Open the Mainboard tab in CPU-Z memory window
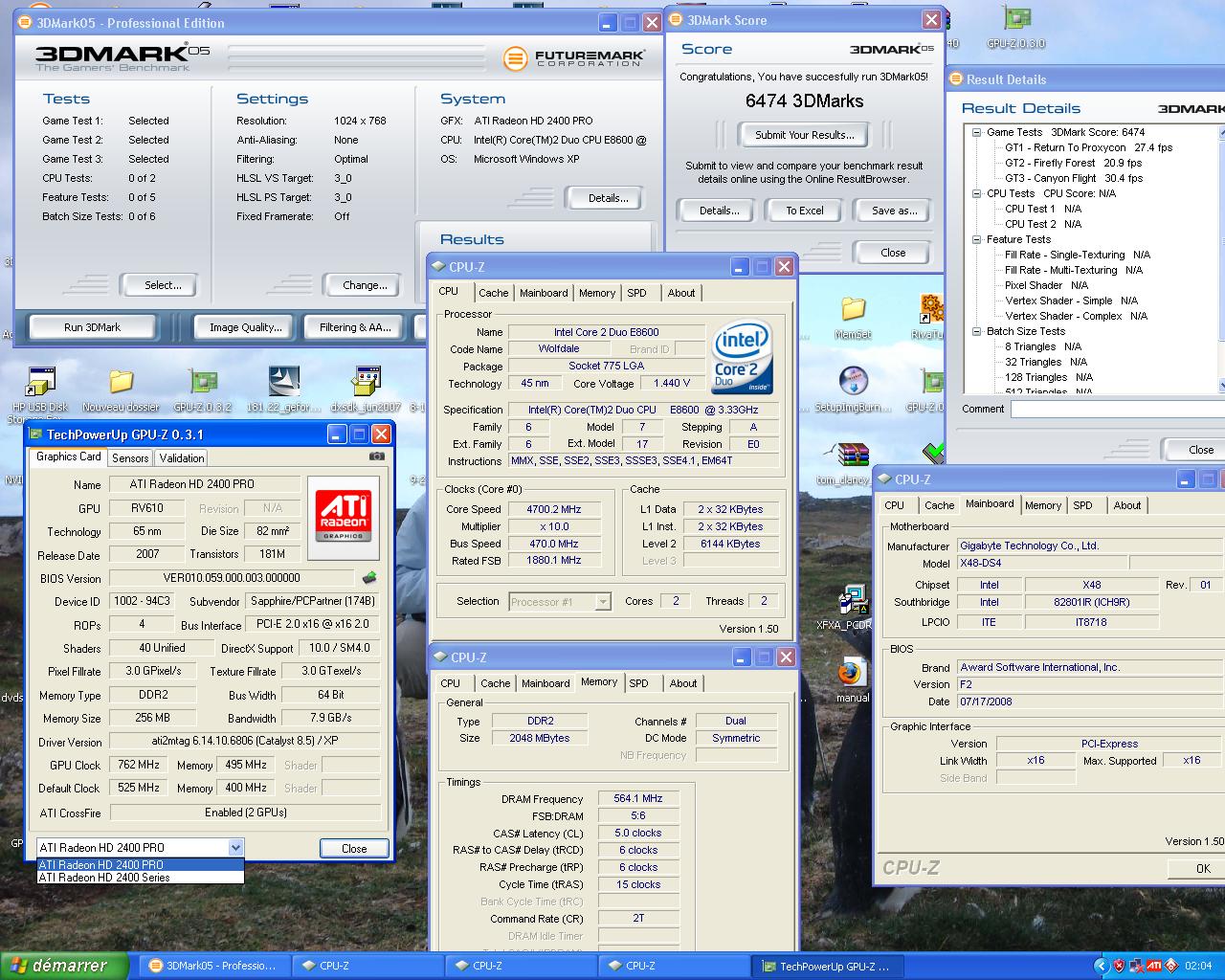The height and width of the screenshot is (980, 1225). tap(546, 683)
